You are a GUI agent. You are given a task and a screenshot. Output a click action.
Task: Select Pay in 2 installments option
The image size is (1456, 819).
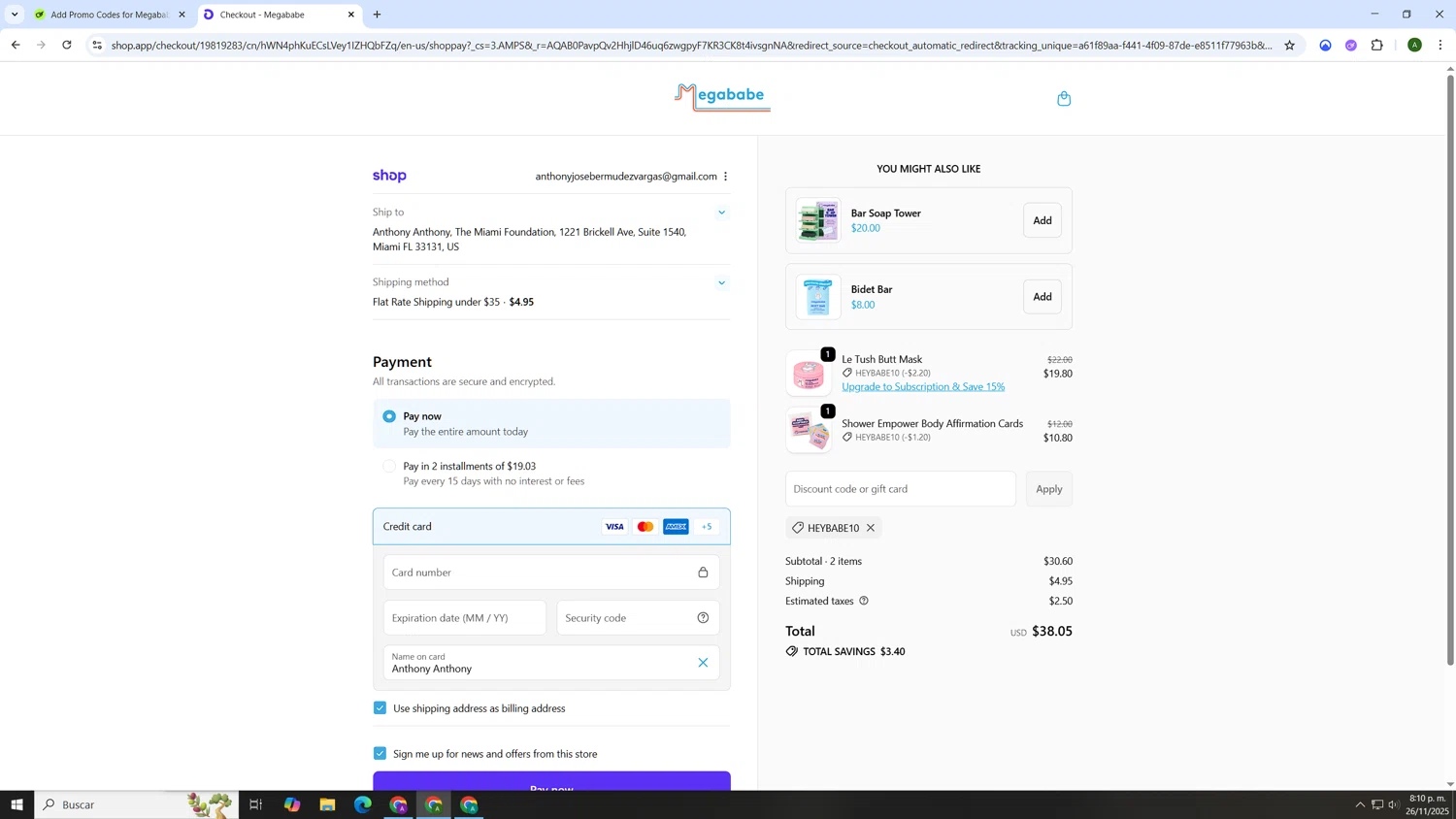click(x=389, y=467)
